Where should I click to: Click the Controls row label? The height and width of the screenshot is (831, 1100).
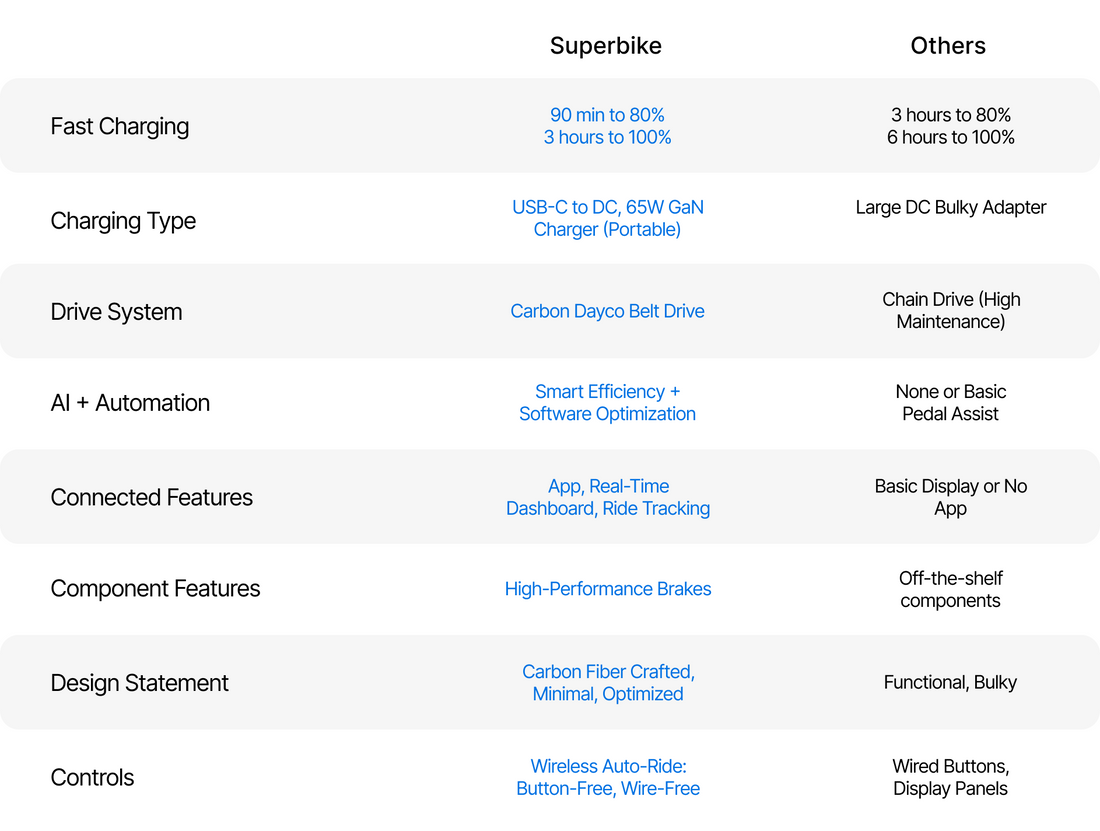(x=92, y=778)
